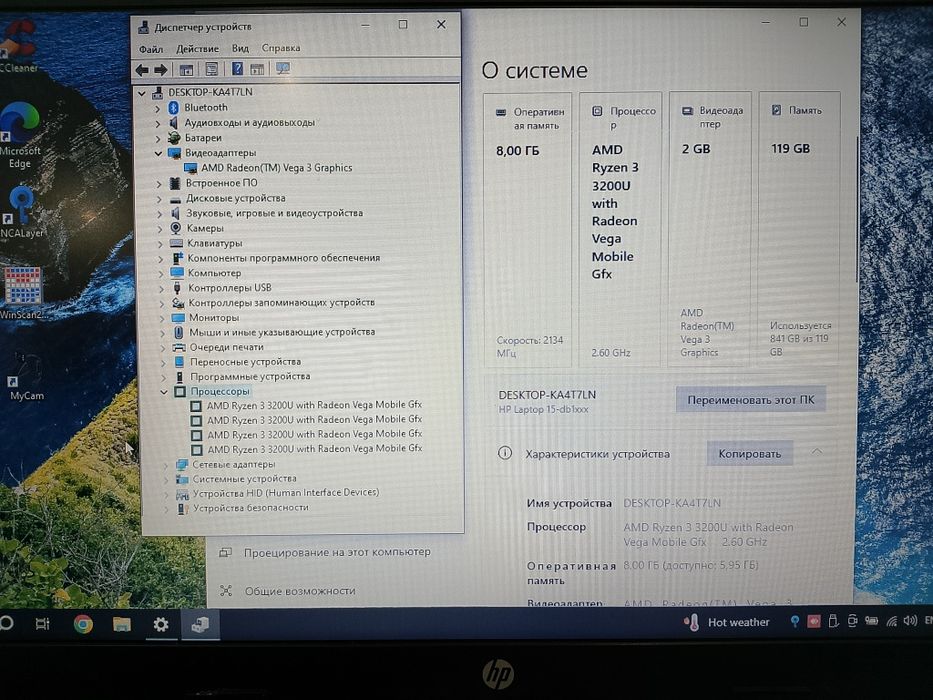The height and width of the screenshot is (700, 933).
Task: Open CCleaner desktop shortcut
Action: coord(19,46)
